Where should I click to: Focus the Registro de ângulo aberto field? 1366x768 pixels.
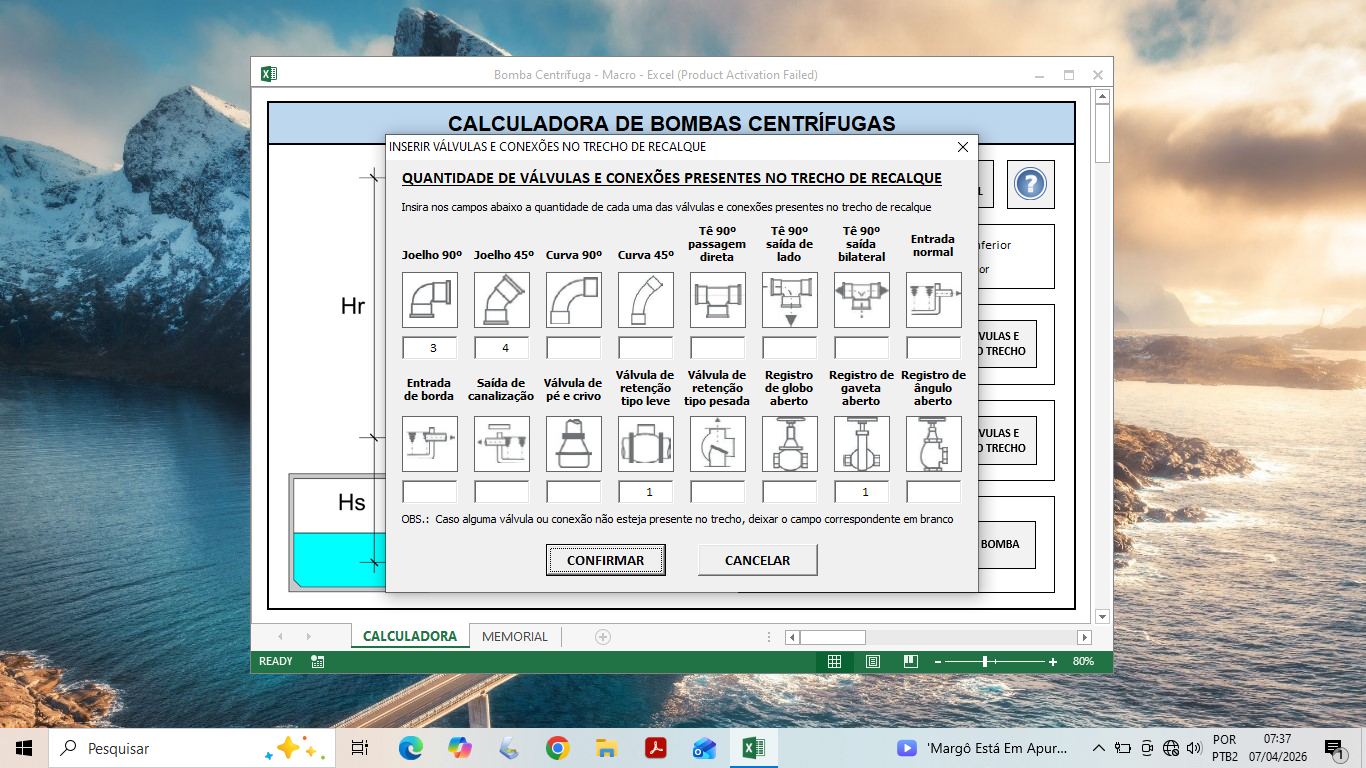click(934, 492)
